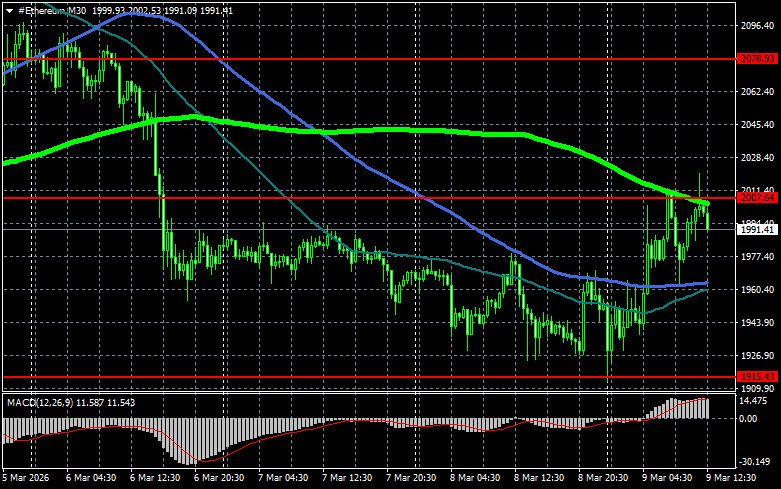Select the red 2007.64 price level label

[x=757, y=198]
